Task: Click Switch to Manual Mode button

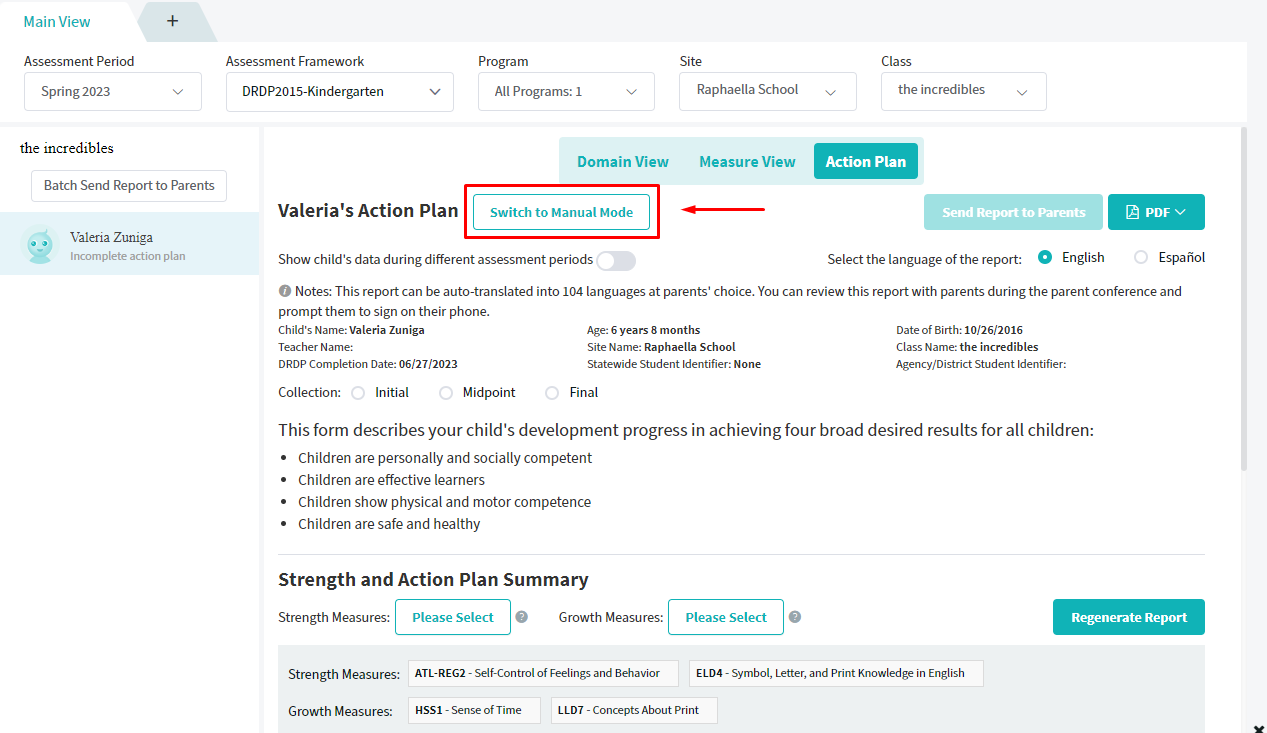Action: click(x=561, y=212)
